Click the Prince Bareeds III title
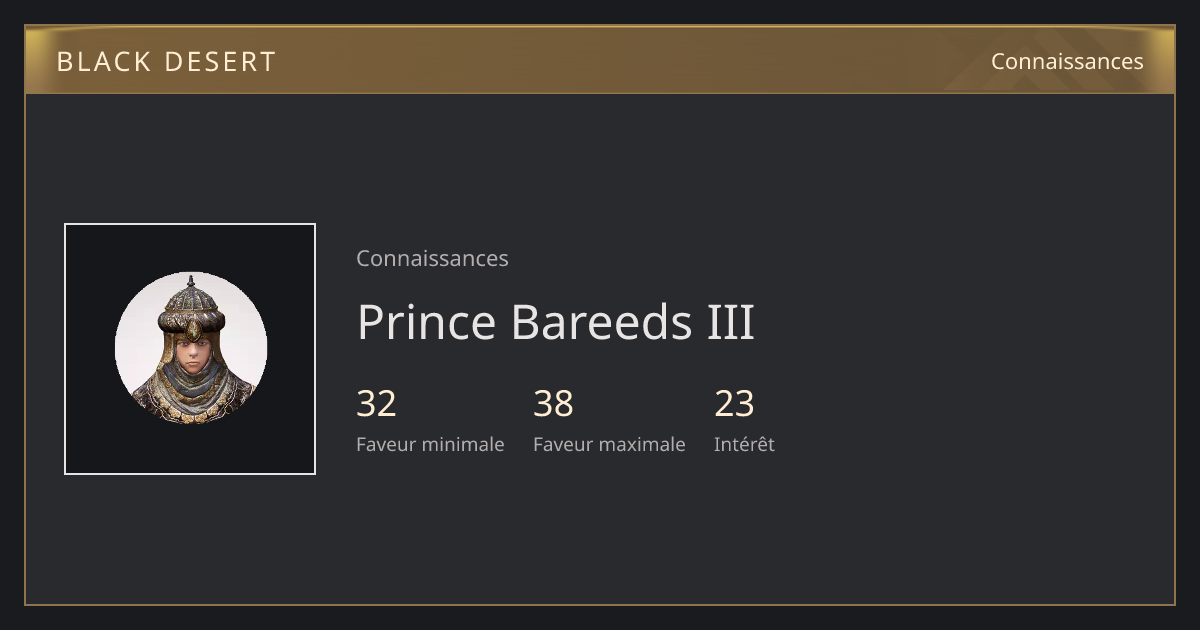Screen dimensions: 1200x630 coord(555,322)
